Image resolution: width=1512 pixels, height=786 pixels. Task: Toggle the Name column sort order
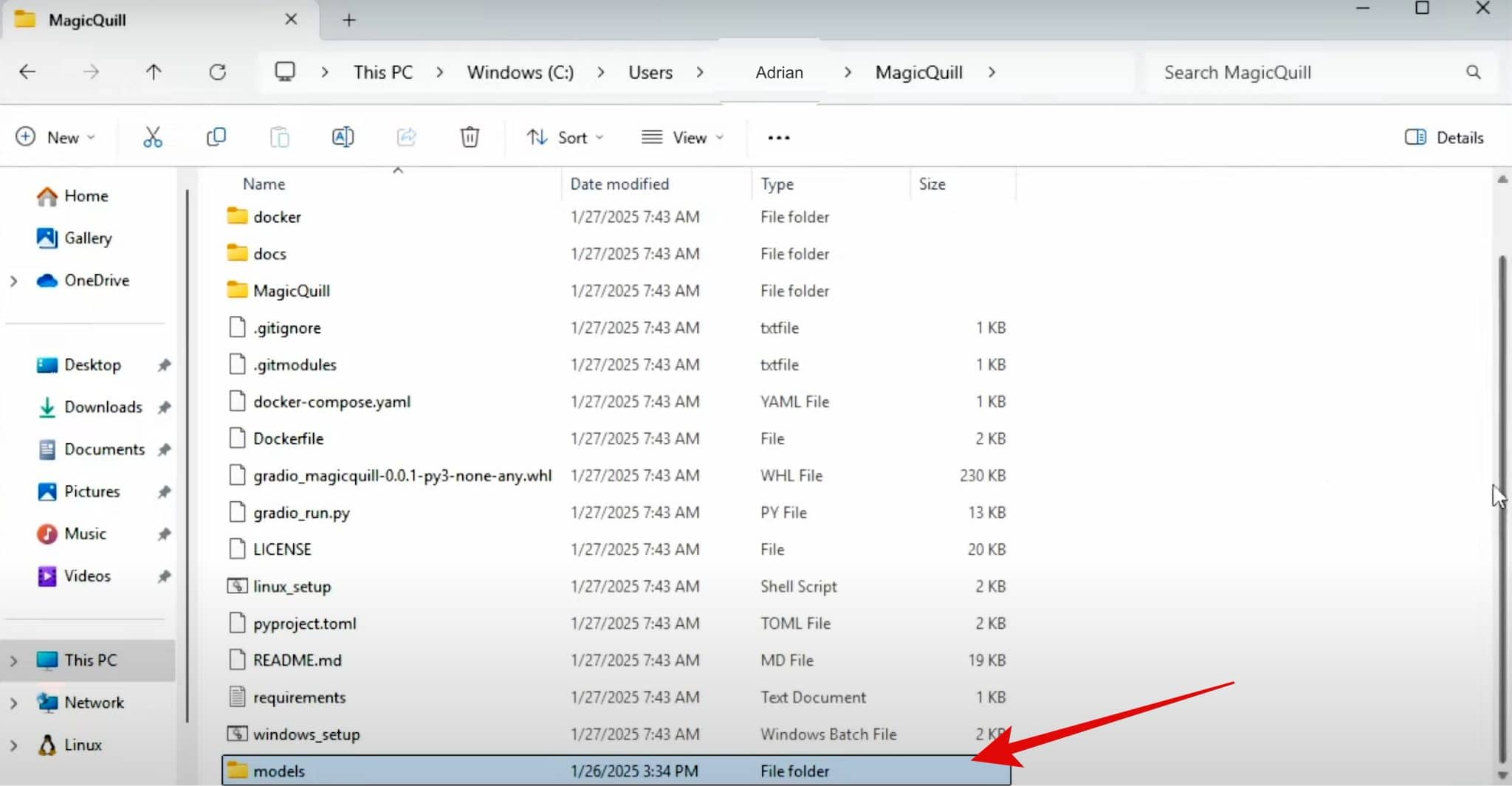[264, 184]
